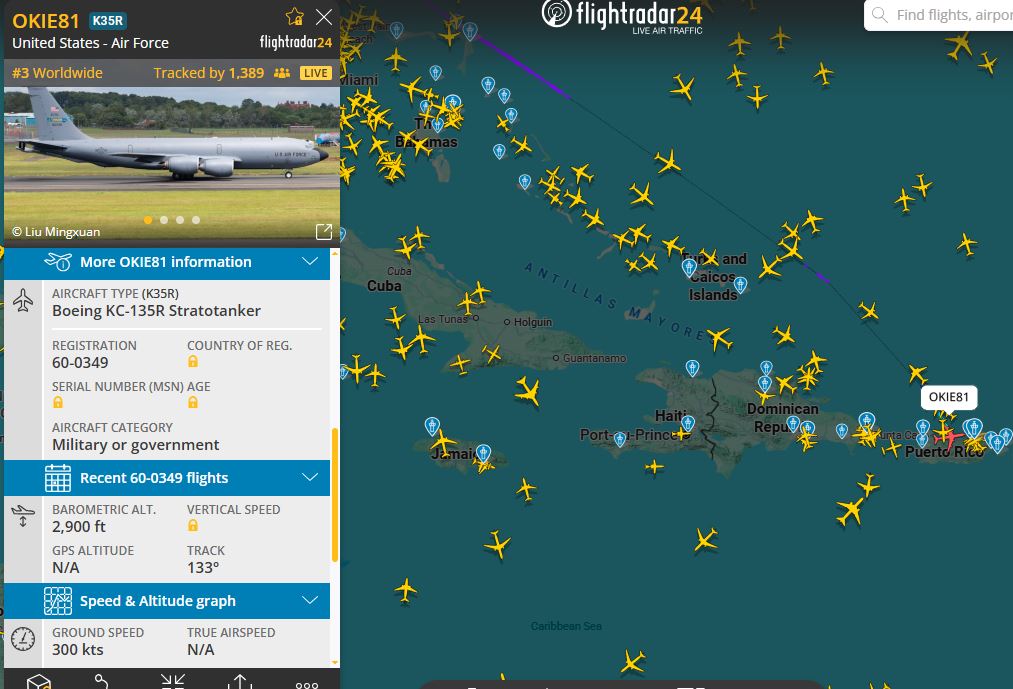Image resolution: width=1013 pixels, height=689 pixels.
Task: Share flight using the share icon
Action: (240, 682)
